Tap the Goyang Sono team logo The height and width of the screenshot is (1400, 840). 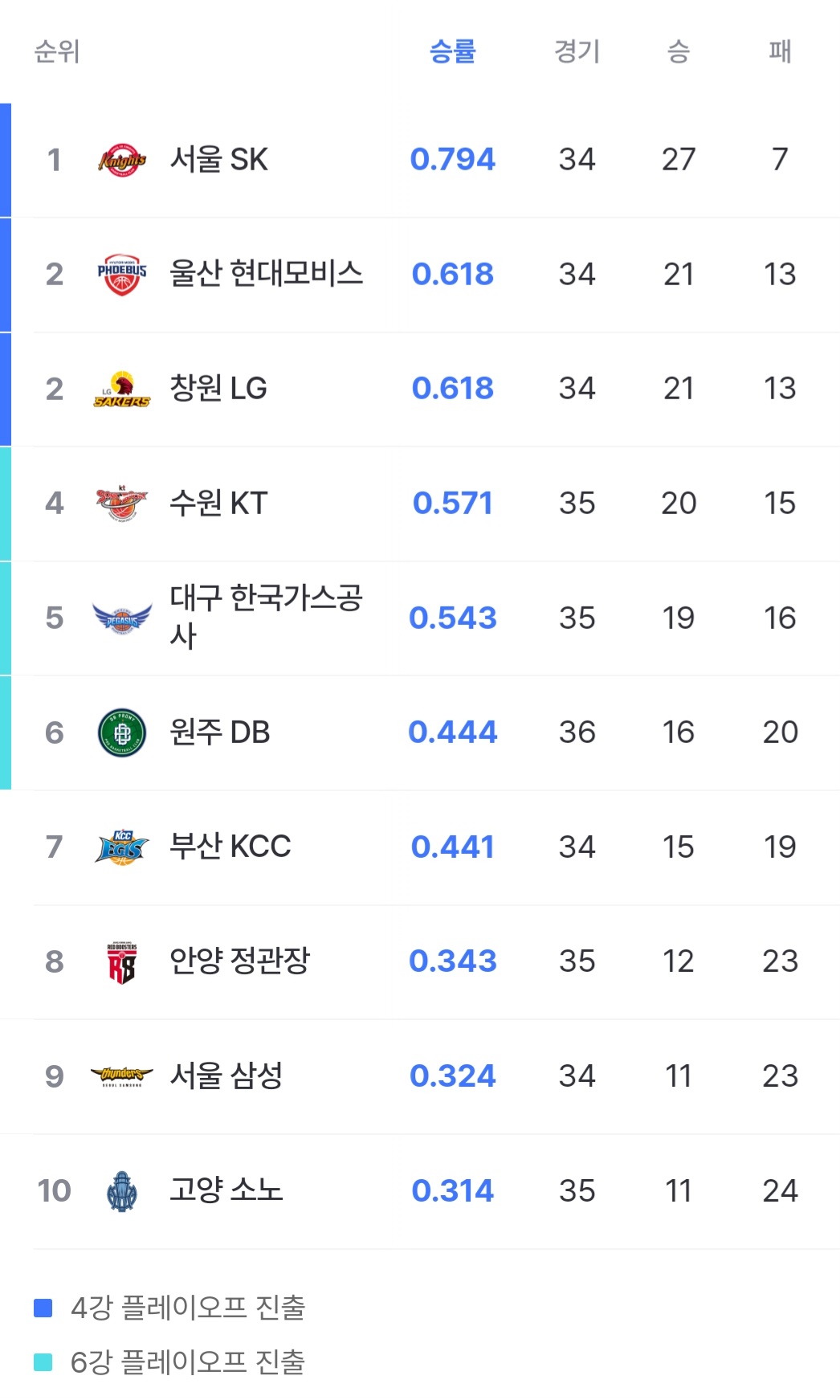122,1191
